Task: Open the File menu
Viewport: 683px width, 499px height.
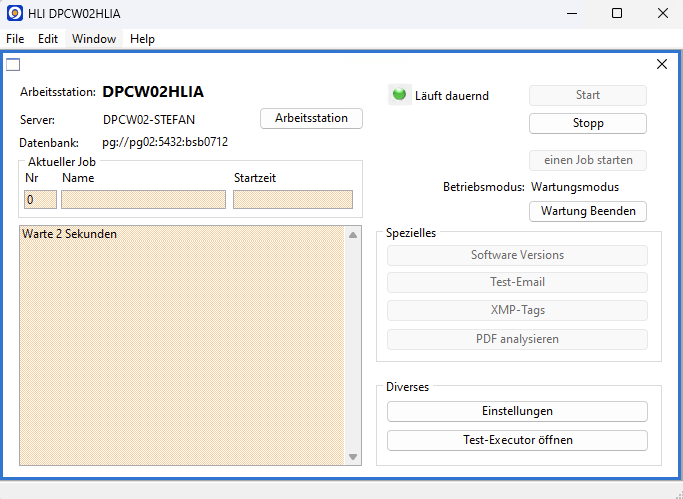Action: click(15, 39)
